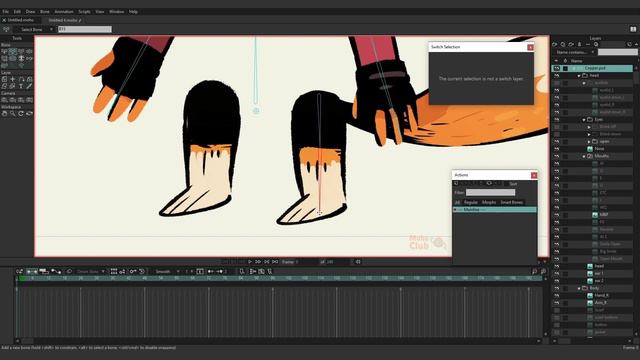Click the Channels timeline mode icon
The height and width of the screenshot is (360, 640).
click(31, 271)
